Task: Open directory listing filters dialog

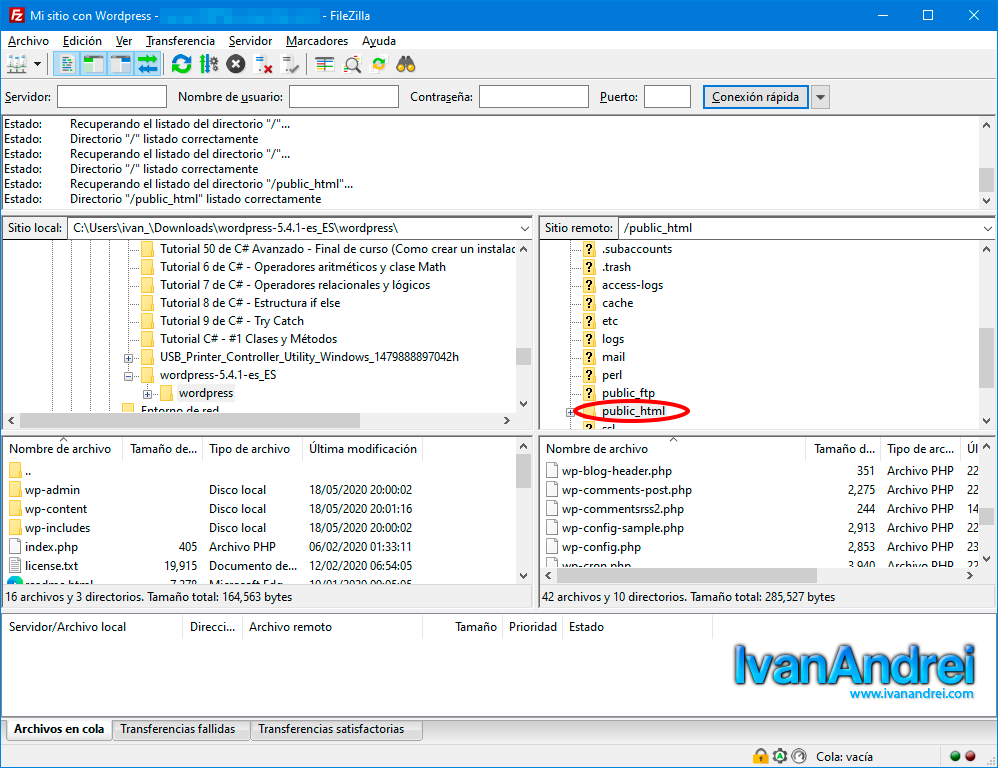Action: [x=325, y=64]
